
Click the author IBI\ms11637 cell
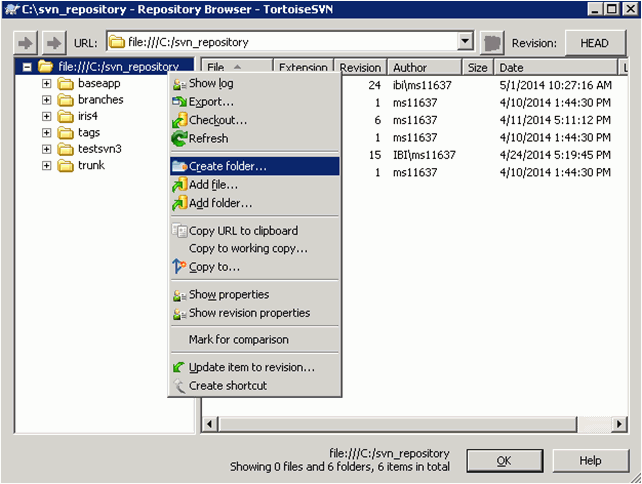point(424,155)
